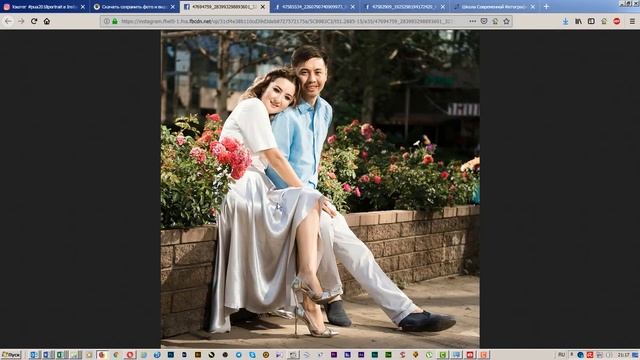640x360 pixels.
Task: Launch Word from the taskbar
Action: (x=46, y=355)
